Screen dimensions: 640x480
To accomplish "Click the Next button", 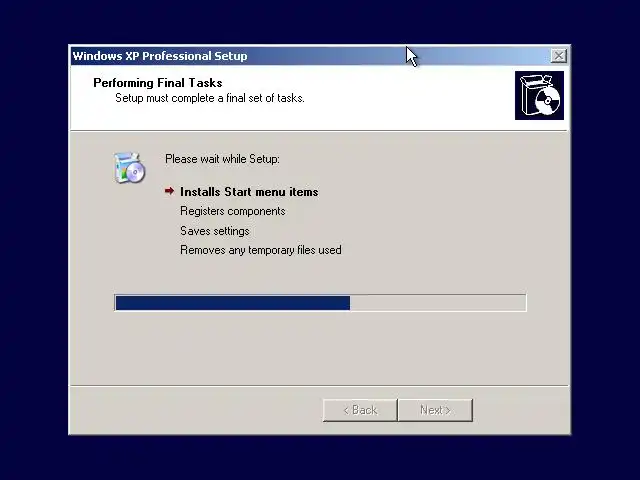I will pyautogui.click(x=436, y=410).
